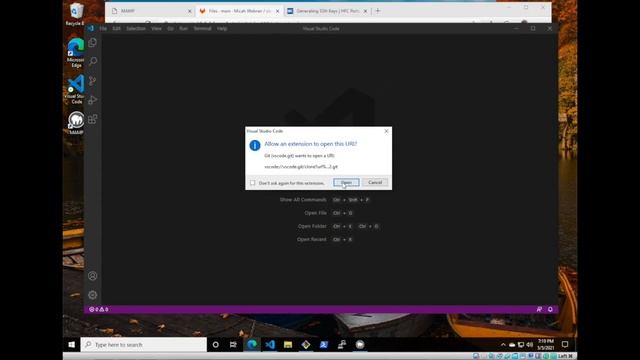Click the VS Code logo in the title bar
The height and width of the screenshot is (360, 640).
[x=91, y=28]
